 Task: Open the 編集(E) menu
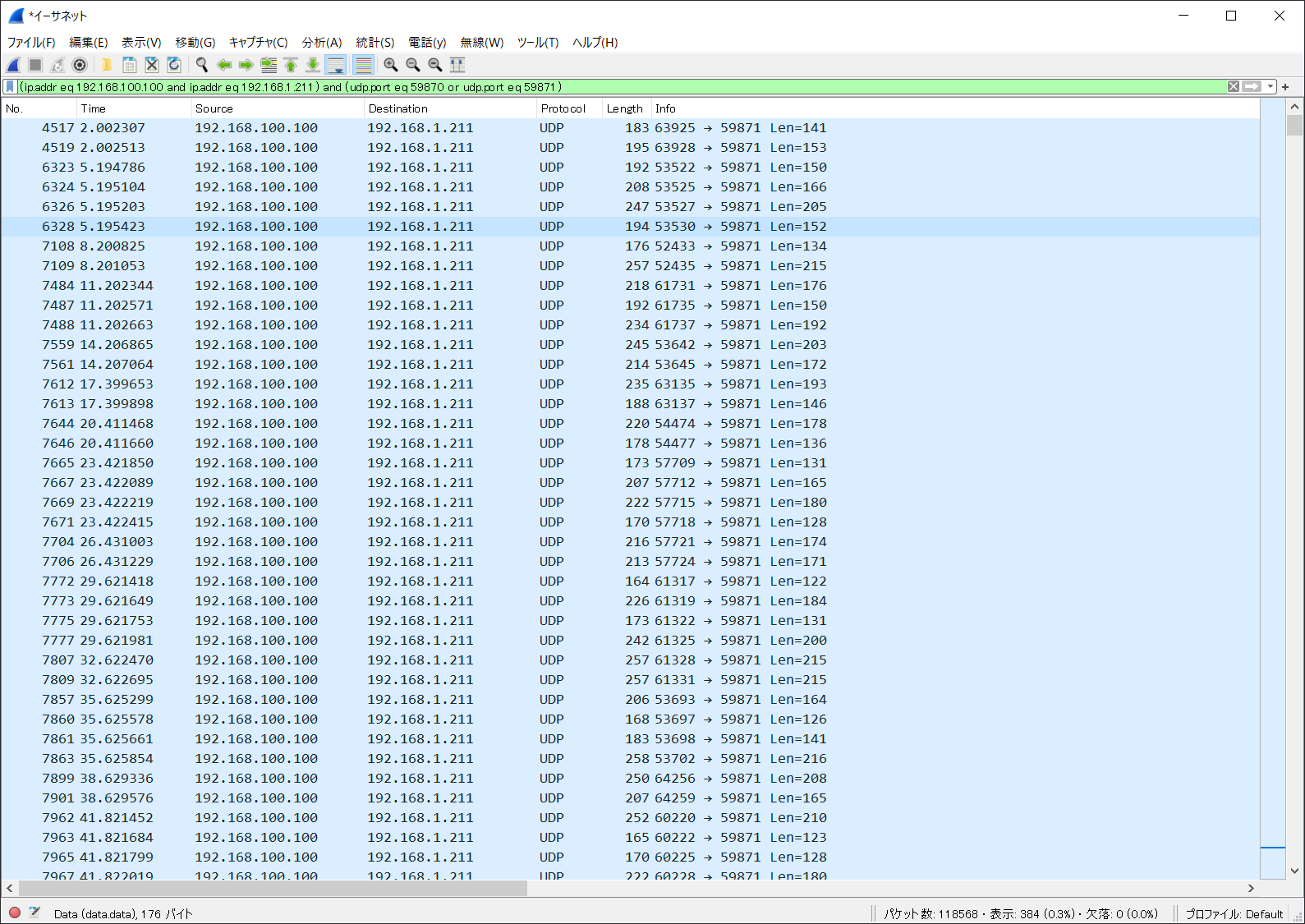(x=89, y=43)
